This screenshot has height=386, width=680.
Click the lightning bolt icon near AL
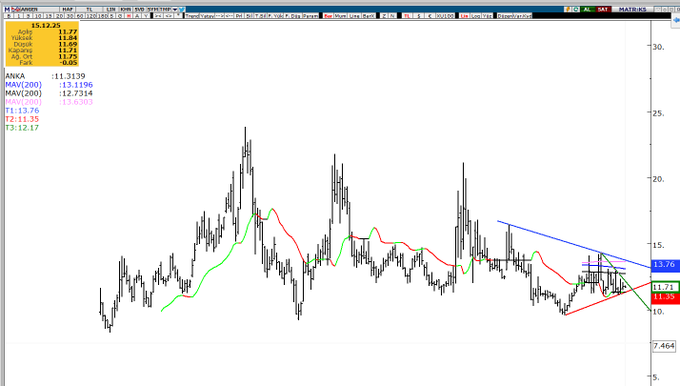568,9
